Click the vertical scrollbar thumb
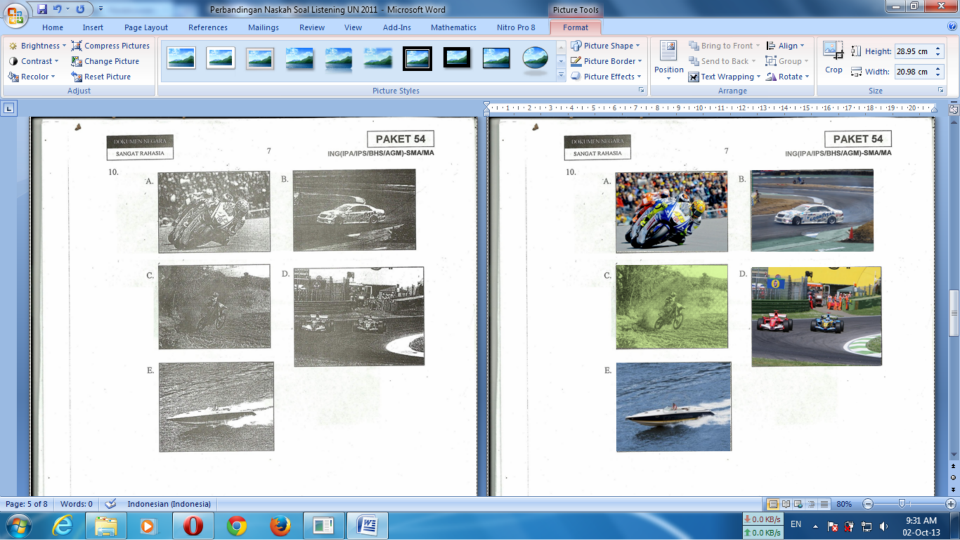This screenshot has width=960, height=540. (x=953, y=312)
